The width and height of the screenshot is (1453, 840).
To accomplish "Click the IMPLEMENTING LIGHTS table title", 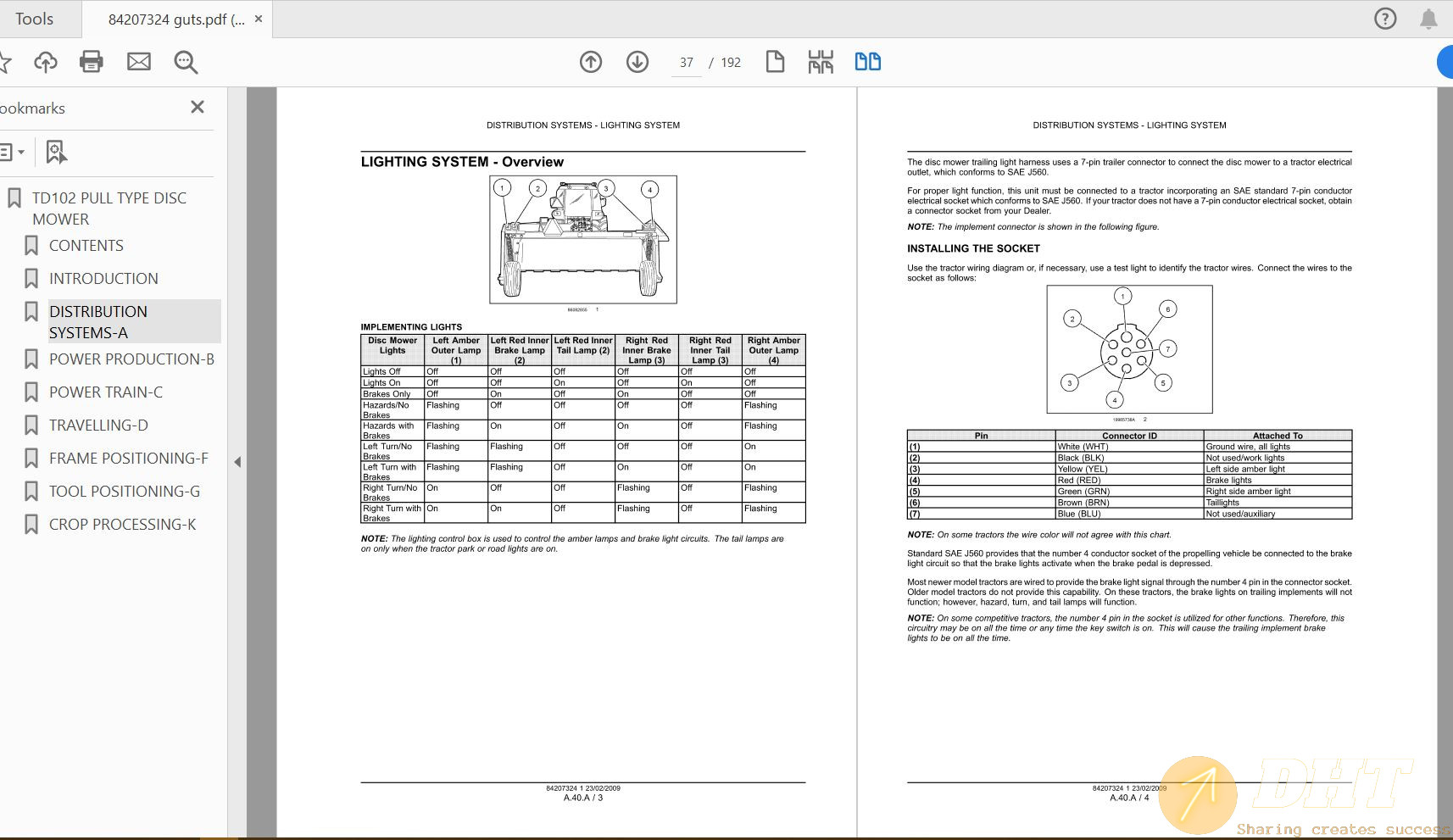I will click(x=411, y=327).
